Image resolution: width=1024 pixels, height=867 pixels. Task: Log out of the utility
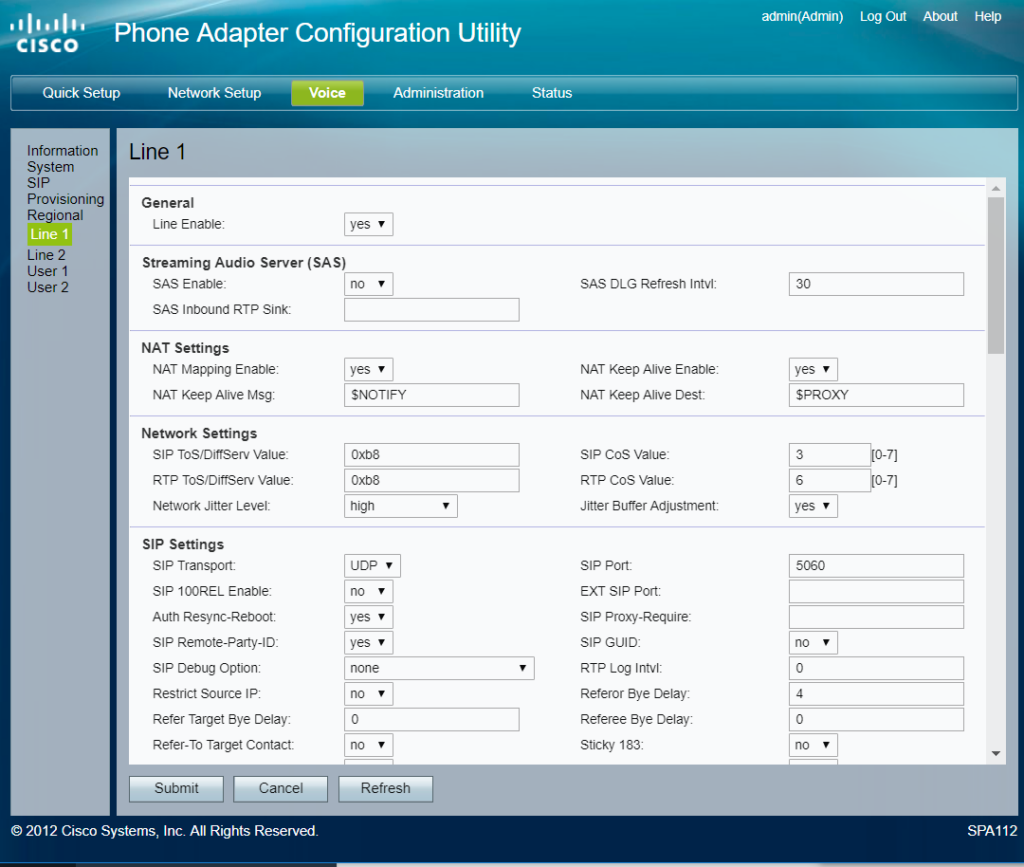pos(883,16)
